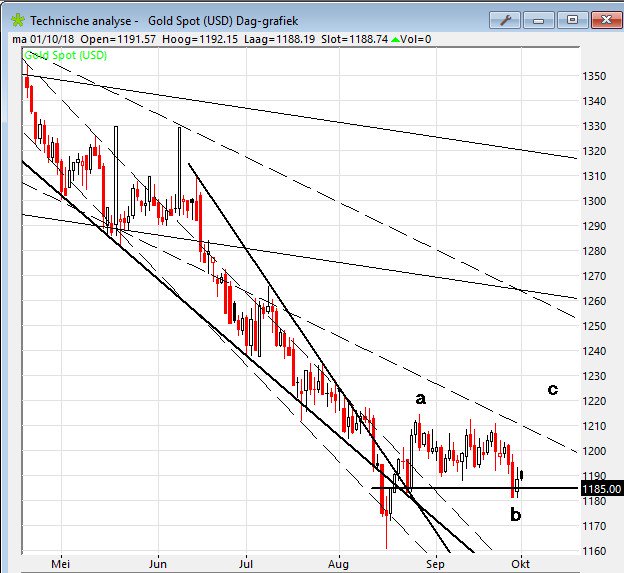Viewport: 624px width, 573px height.
Task: Click the wave label 'c'
Action: coord(553,389)
